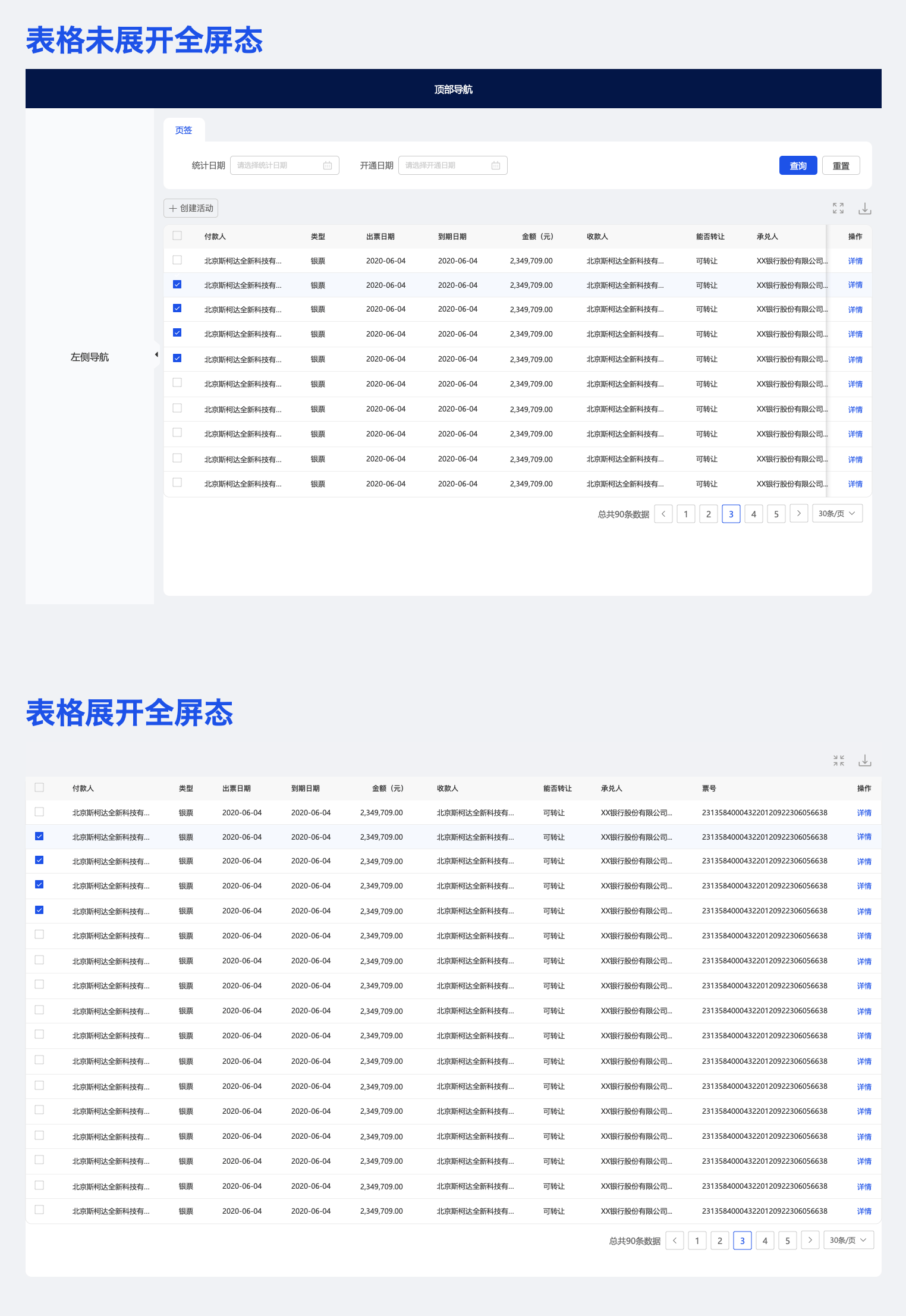Uncheck the second row checkbox in lower table
The width and height of the screenshot is (906, 1316).
(39, 836)
